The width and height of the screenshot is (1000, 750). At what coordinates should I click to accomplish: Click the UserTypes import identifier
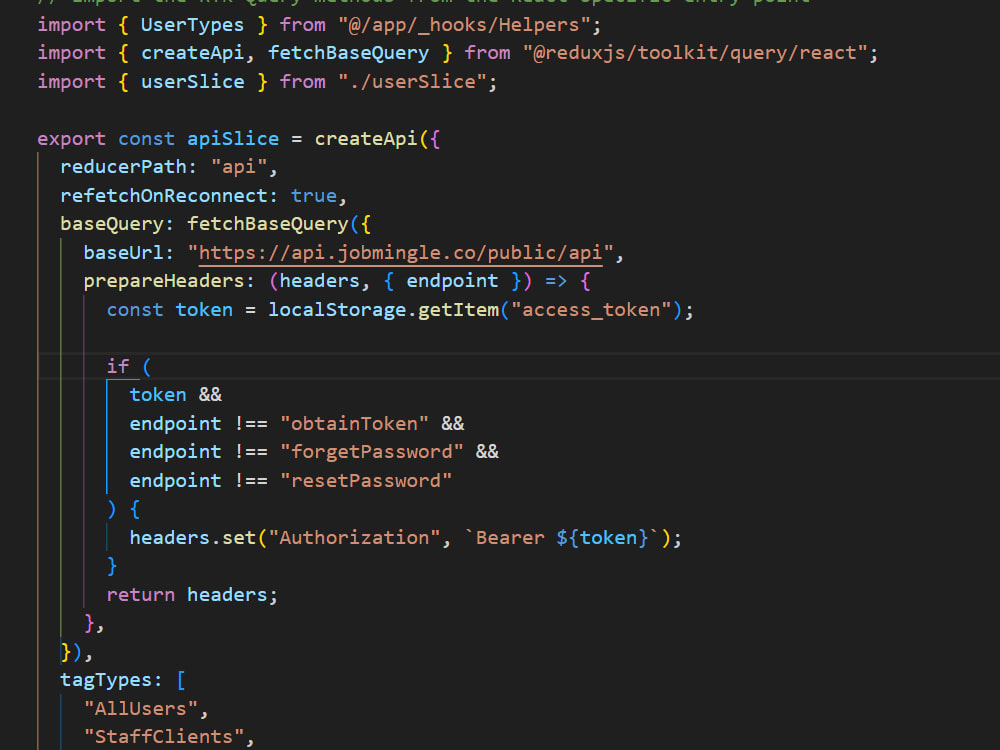point(192,25)
